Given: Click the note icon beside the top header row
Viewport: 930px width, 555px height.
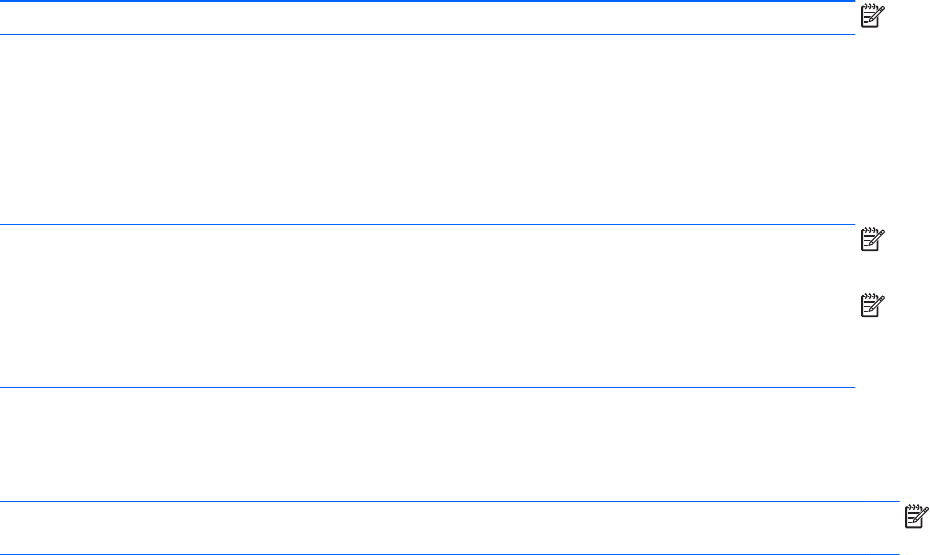Looking at the screenshot, I should click(x=872, y=16).
